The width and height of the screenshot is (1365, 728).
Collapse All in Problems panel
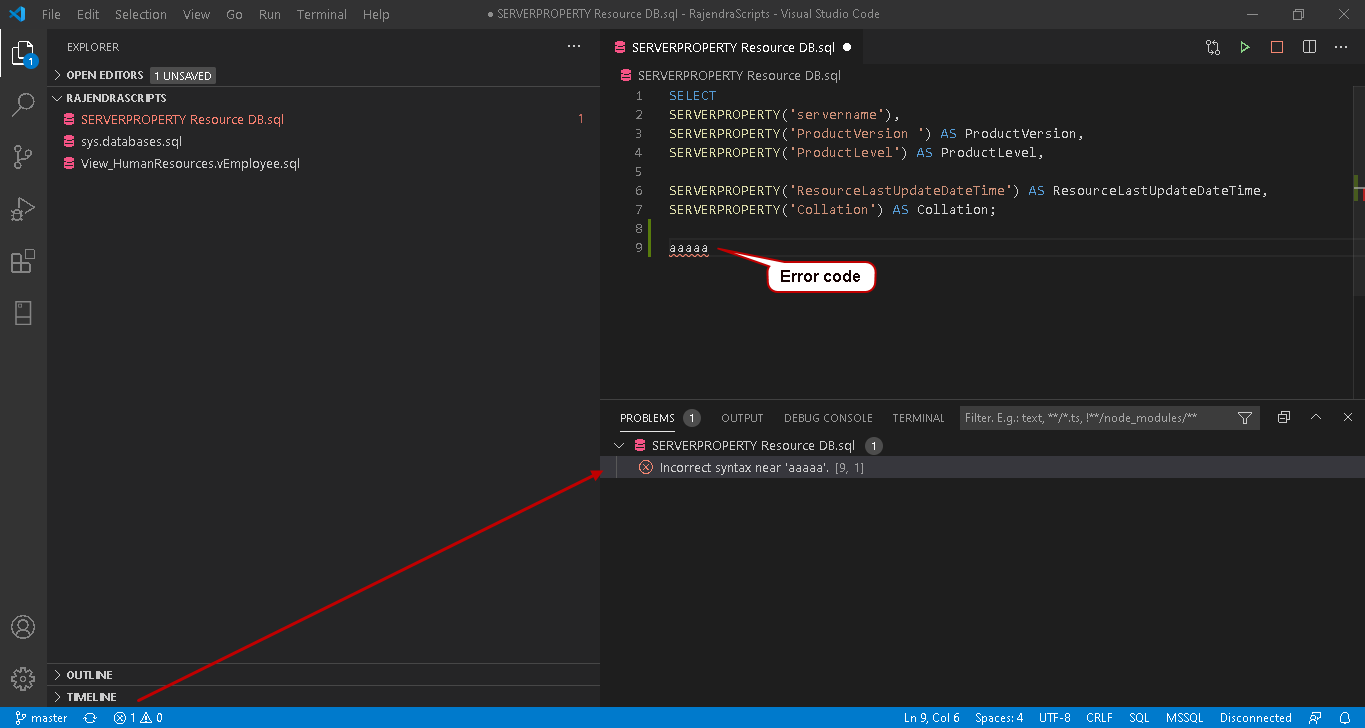[1283, 417]
